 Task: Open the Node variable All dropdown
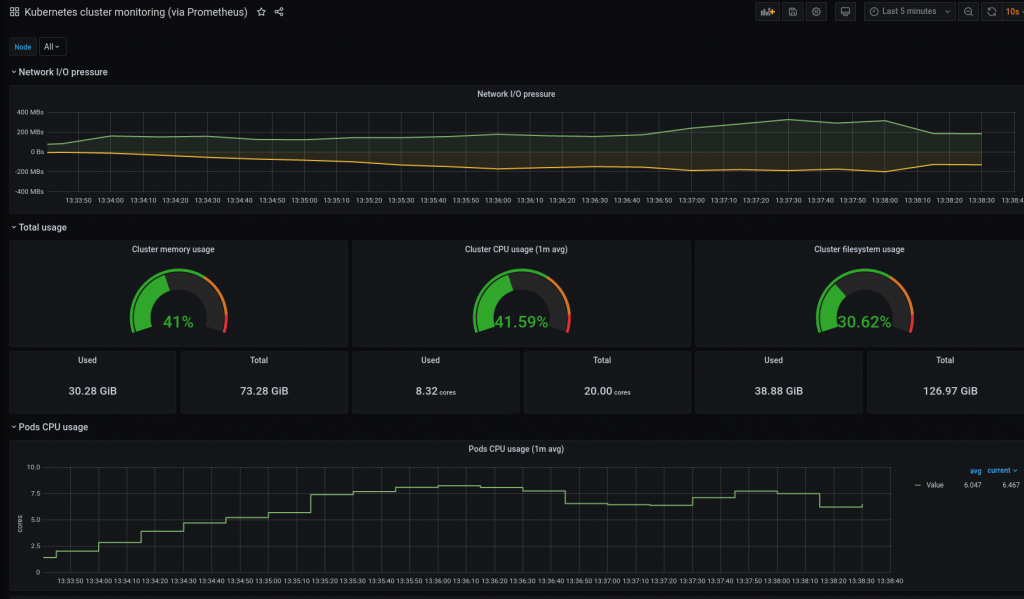pyautogui.click(x=52, y=46)
